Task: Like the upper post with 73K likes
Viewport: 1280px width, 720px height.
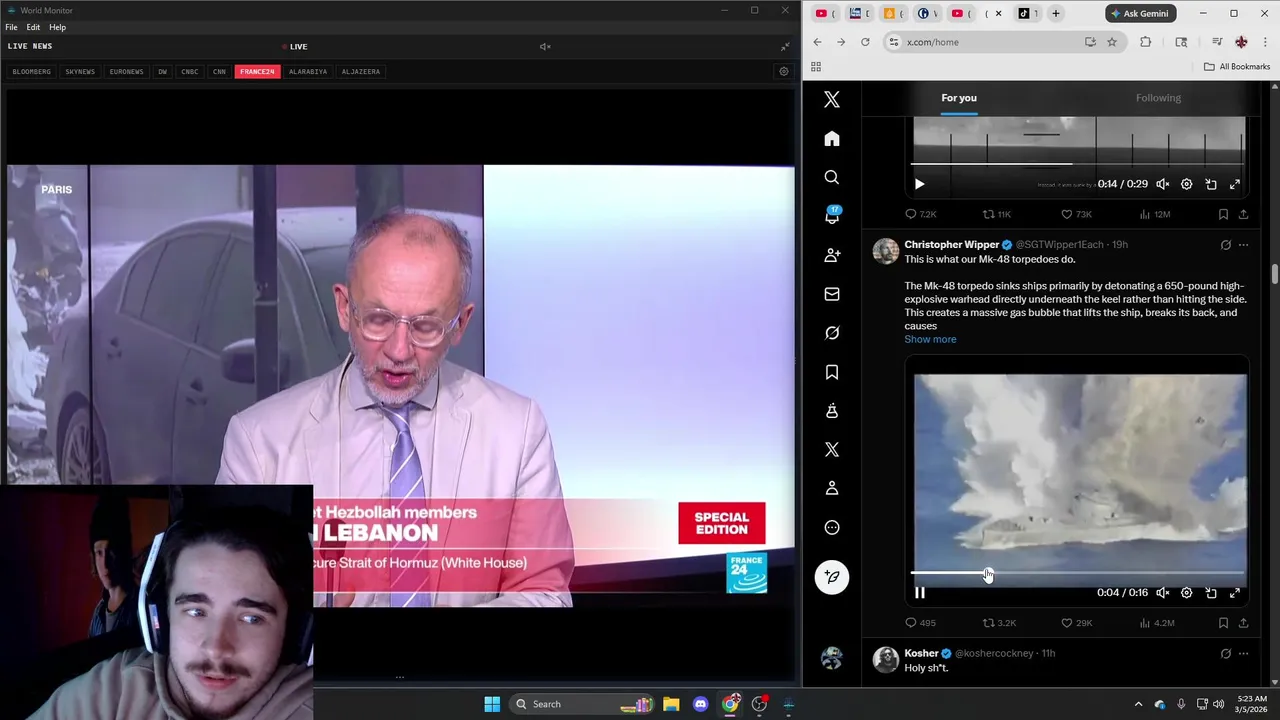Action: 1076,214
